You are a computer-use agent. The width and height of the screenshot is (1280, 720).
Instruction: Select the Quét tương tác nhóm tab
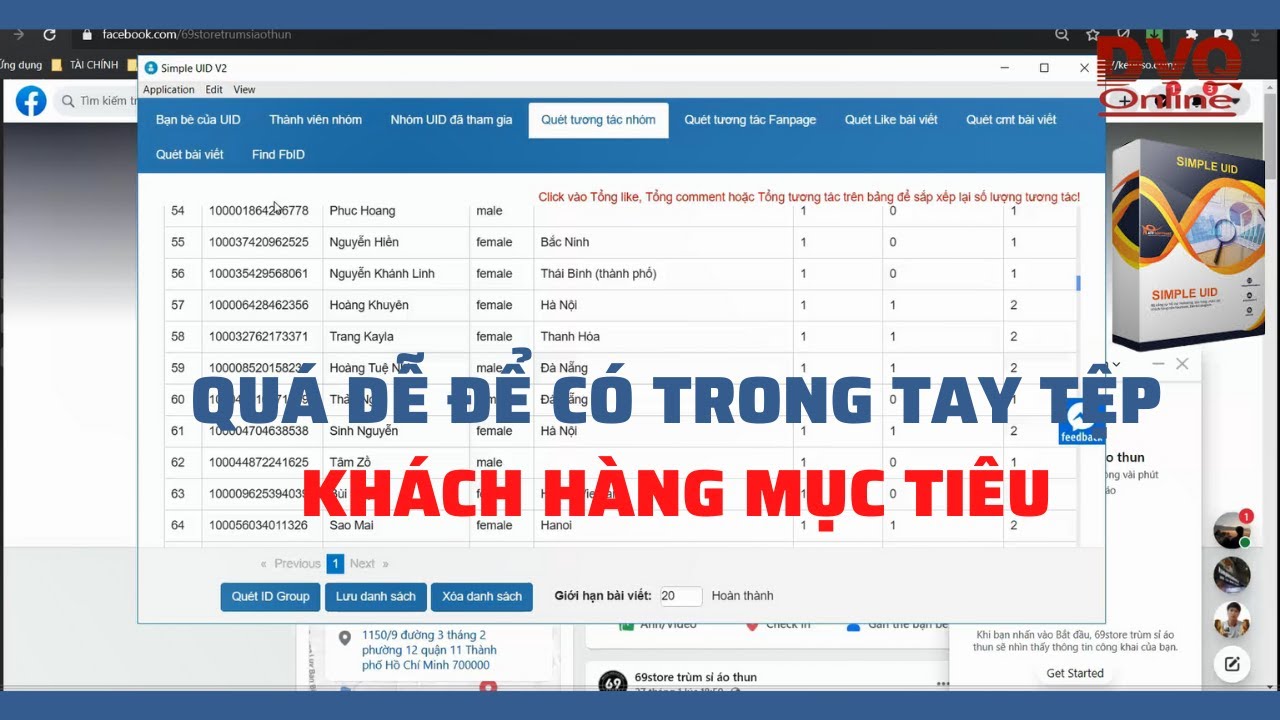click(x=598, y=120)
